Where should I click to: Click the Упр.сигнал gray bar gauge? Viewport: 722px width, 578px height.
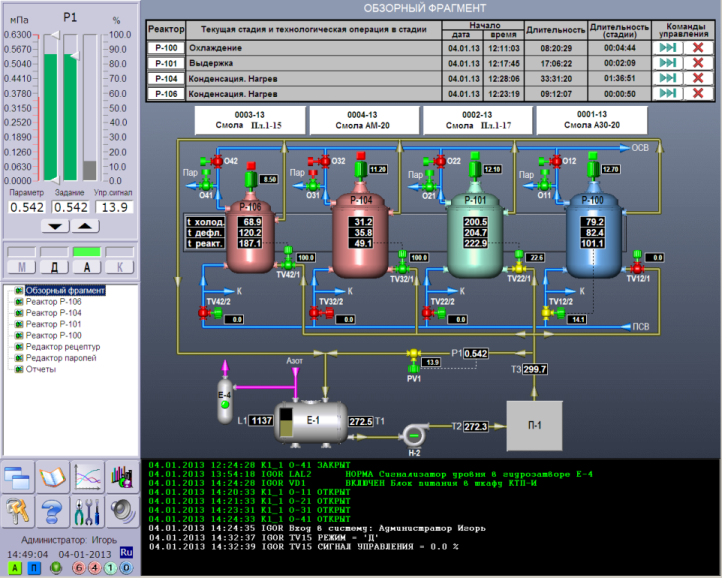(90, 108)
